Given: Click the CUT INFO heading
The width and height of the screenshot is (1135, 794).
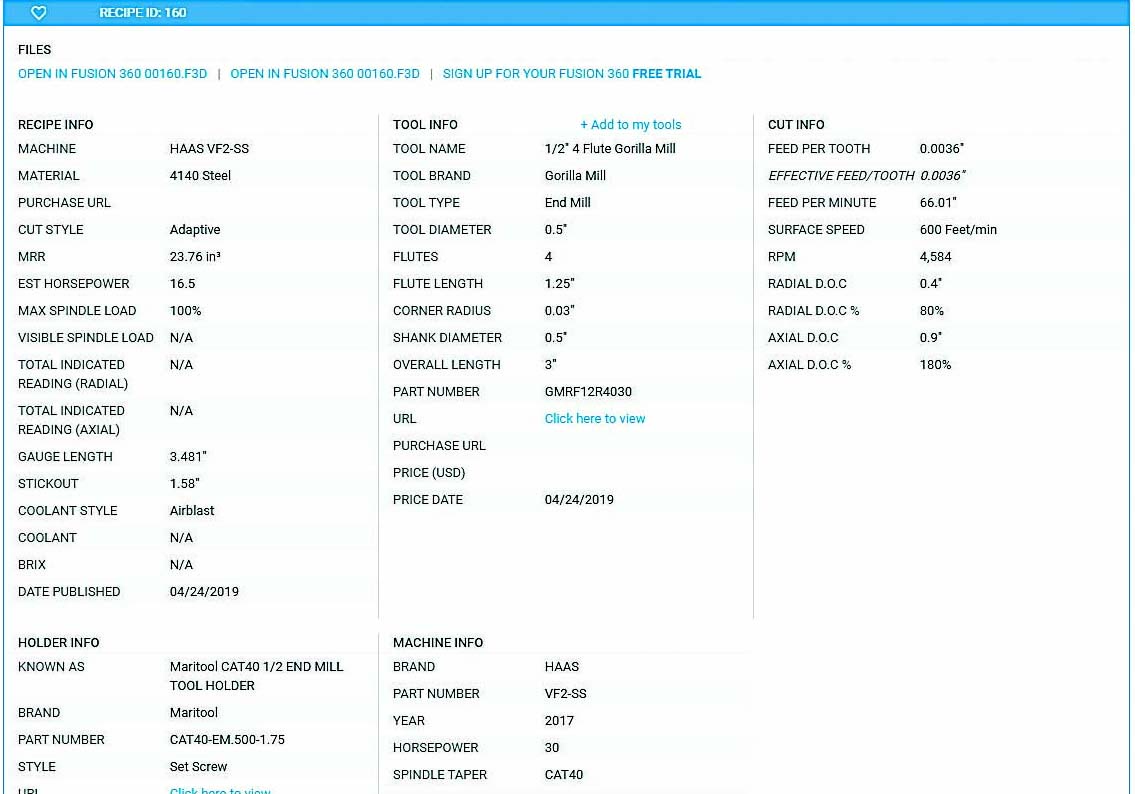Looking at the screenshot, I should pyautogui.click(x=796, y=124).
